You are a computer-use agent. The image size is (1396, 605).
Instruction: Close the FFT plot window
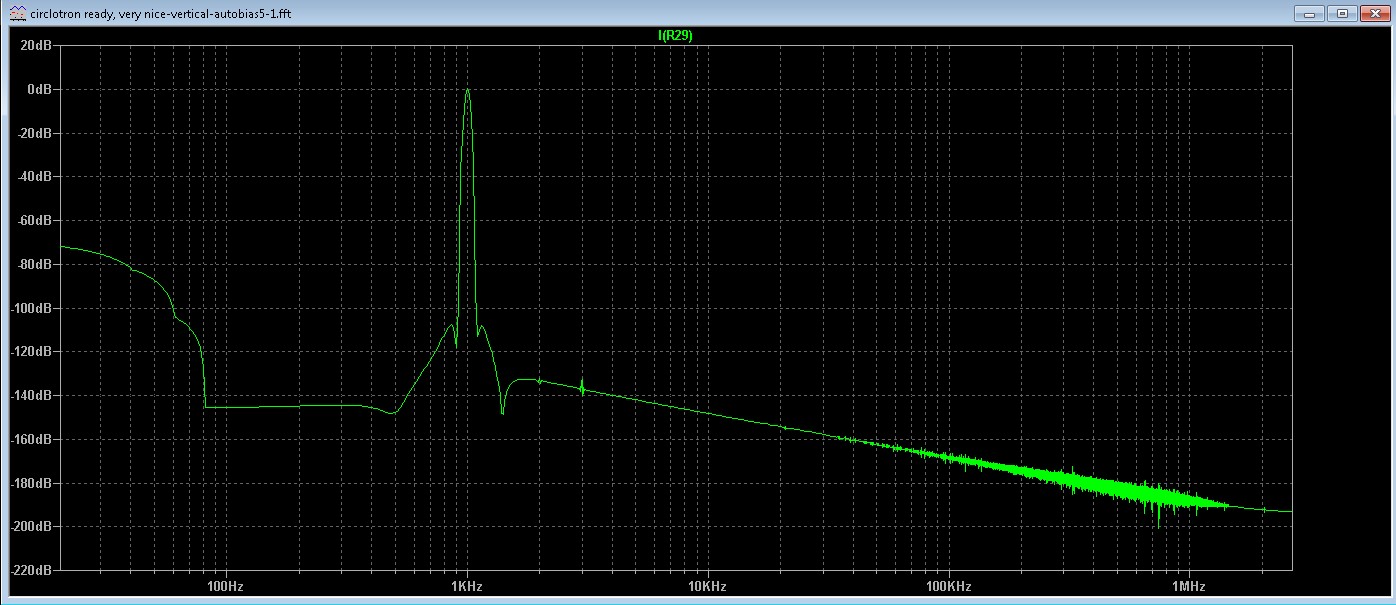(x=1374, y=14)
